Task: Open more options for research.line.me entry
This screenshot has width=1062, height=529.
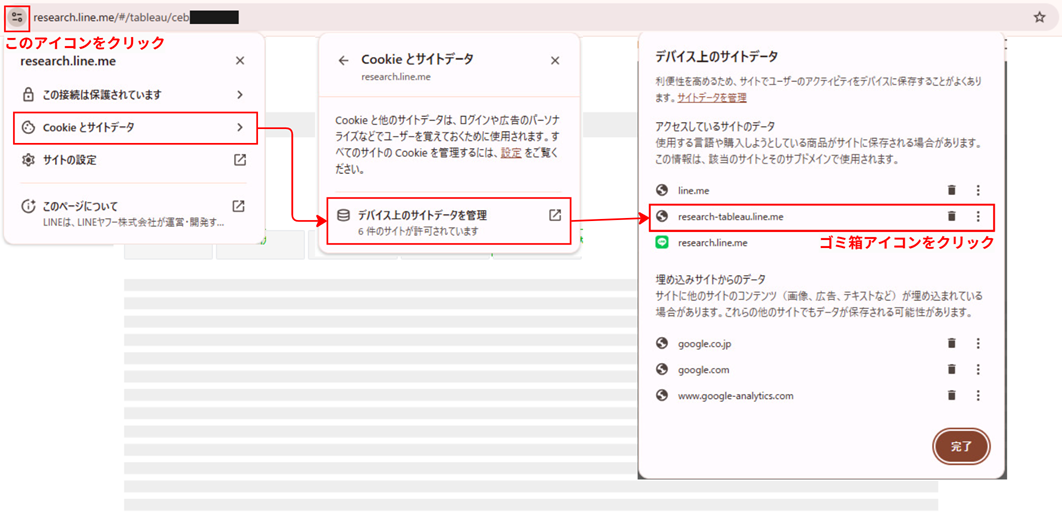Action: (x=978, y=242)
